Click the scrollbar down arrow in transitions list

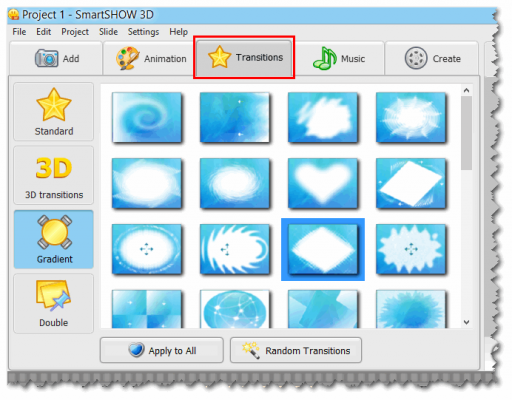[x=467, y=322]
